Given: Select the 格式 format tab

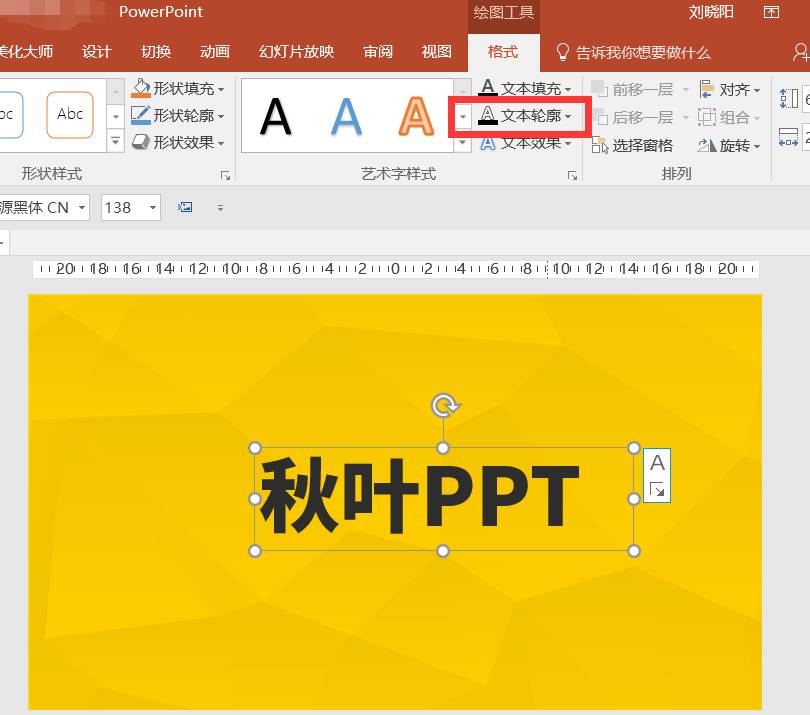Looking at the screenshot, I should click(x=503, y=52).
